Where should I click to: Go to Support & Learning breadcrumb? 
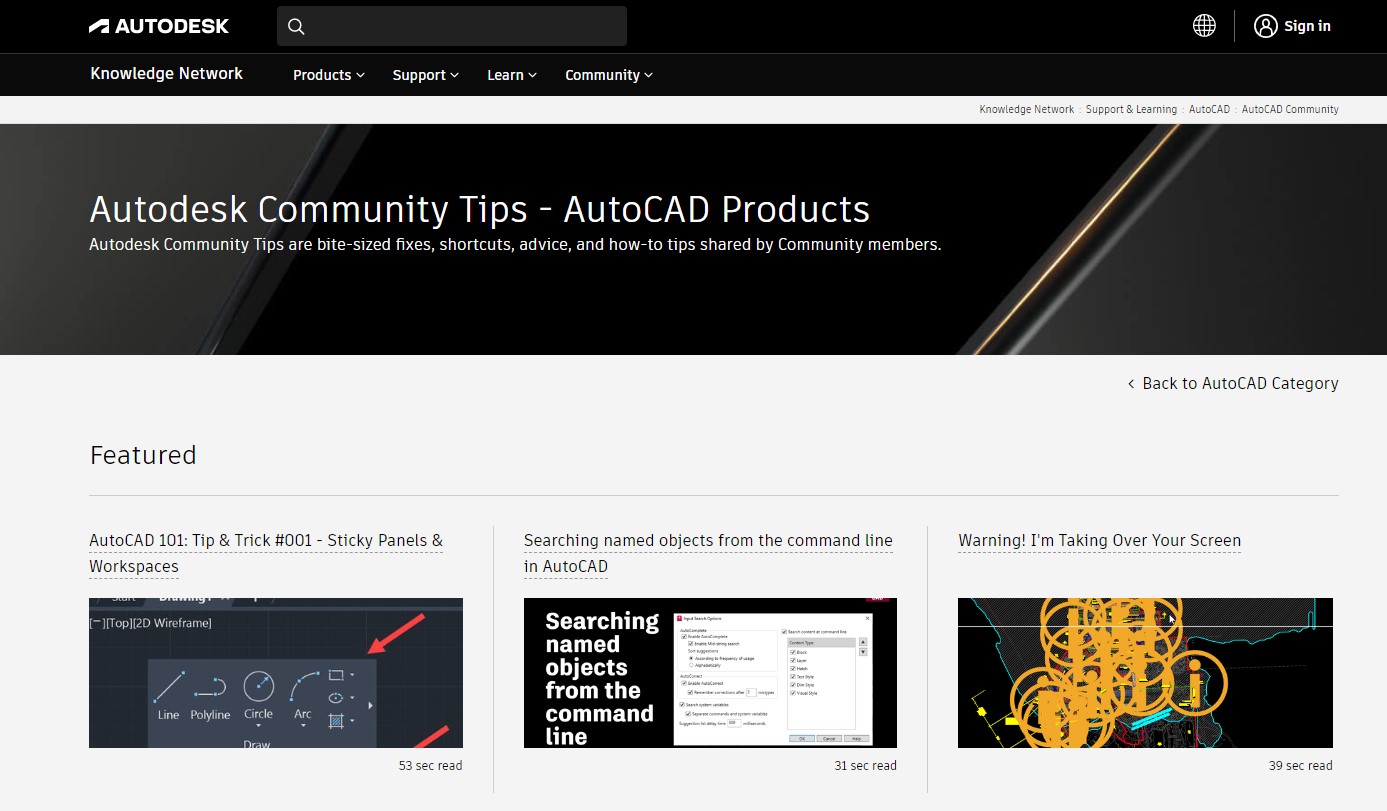tap(1131, 109)
